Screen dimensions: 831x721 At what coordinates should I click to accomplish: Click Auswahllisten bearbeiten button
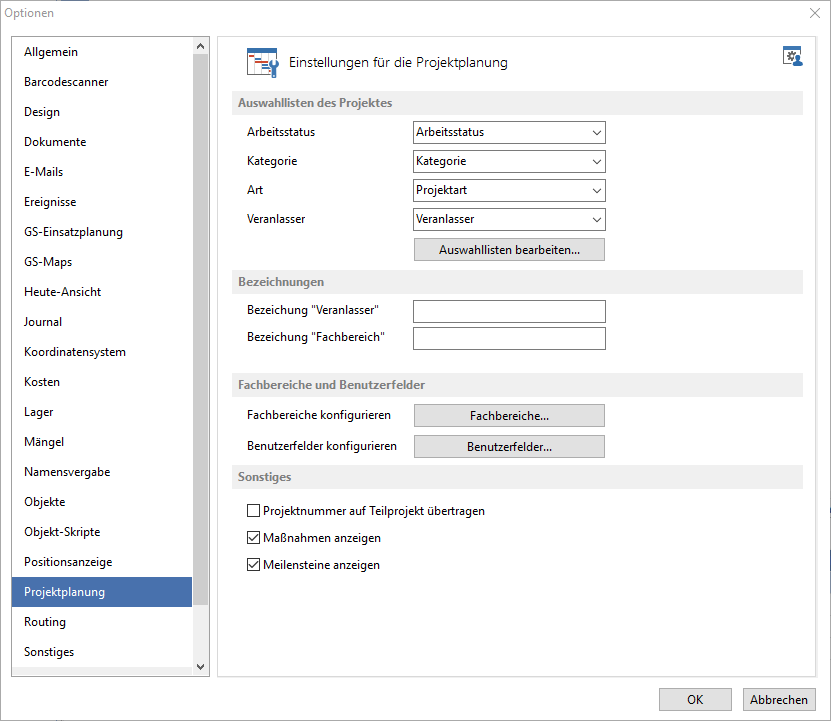(509, 250)
